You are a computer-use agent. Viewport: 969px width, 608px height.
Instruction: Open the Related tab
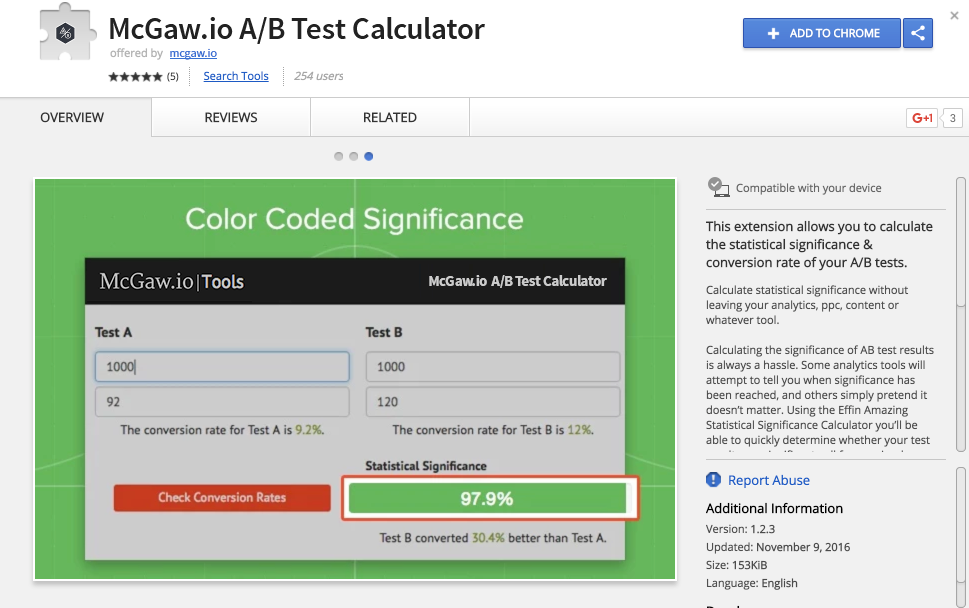click(389, 117)
